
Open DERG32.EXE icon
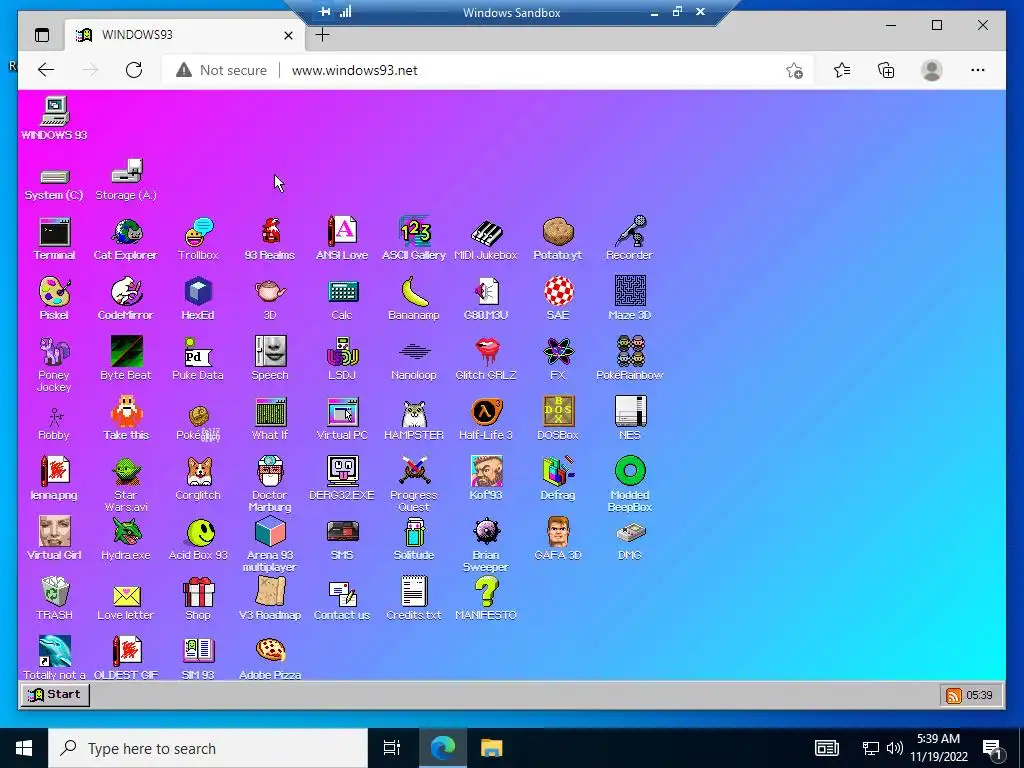[x=342, y=479]
